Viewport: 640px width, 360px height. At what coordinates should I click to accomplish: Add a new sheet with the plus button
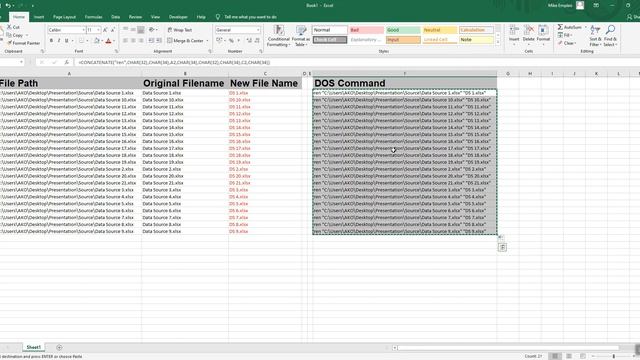[x=59, y=347]
